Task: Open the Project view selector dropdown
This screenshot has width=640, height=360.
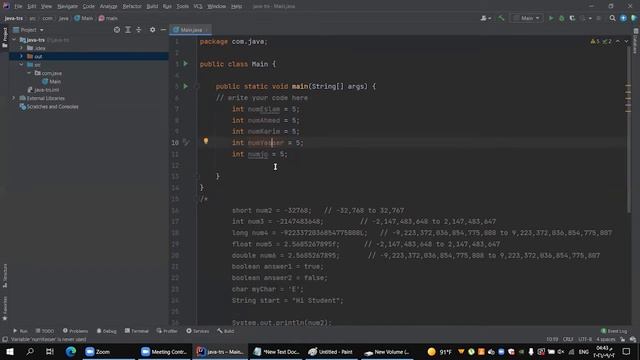Action: click(28, 30)
